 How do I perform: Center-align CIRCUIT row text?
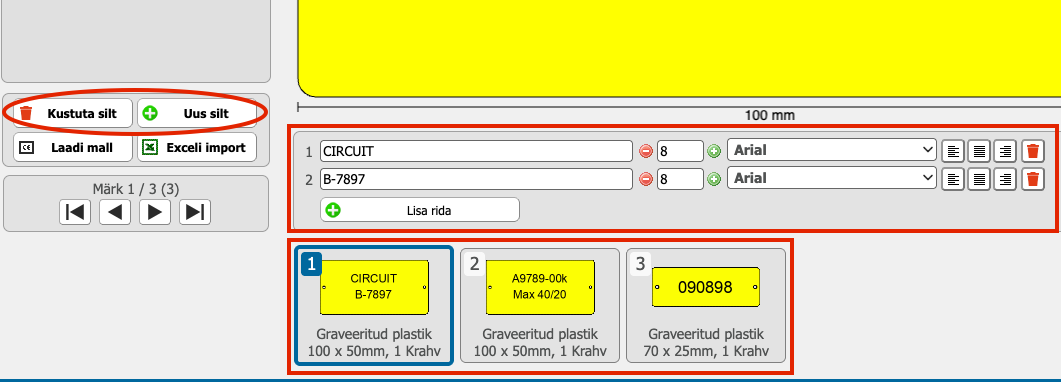click(979, 151)
